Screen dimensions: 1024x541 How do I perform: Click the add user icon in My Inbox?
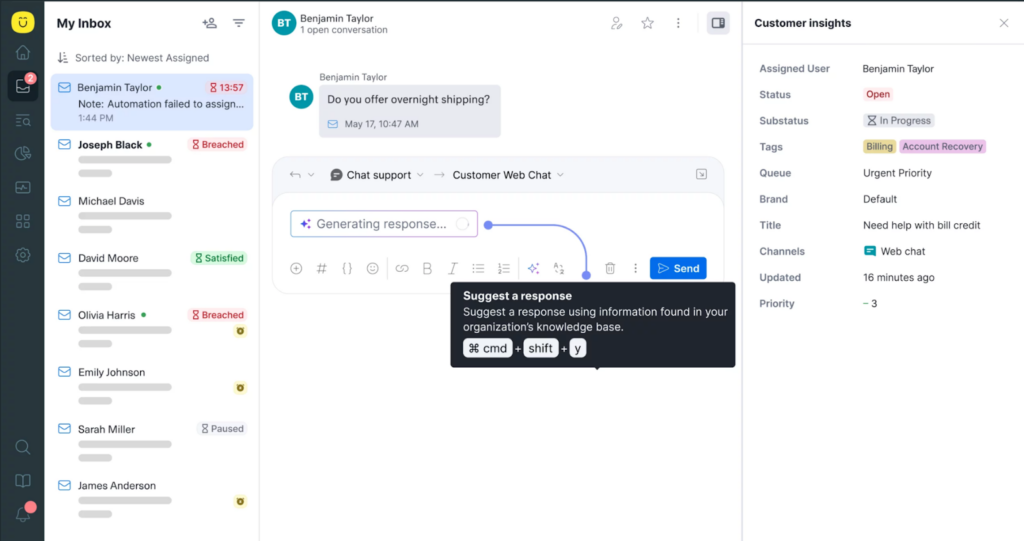tap(209, 23)
